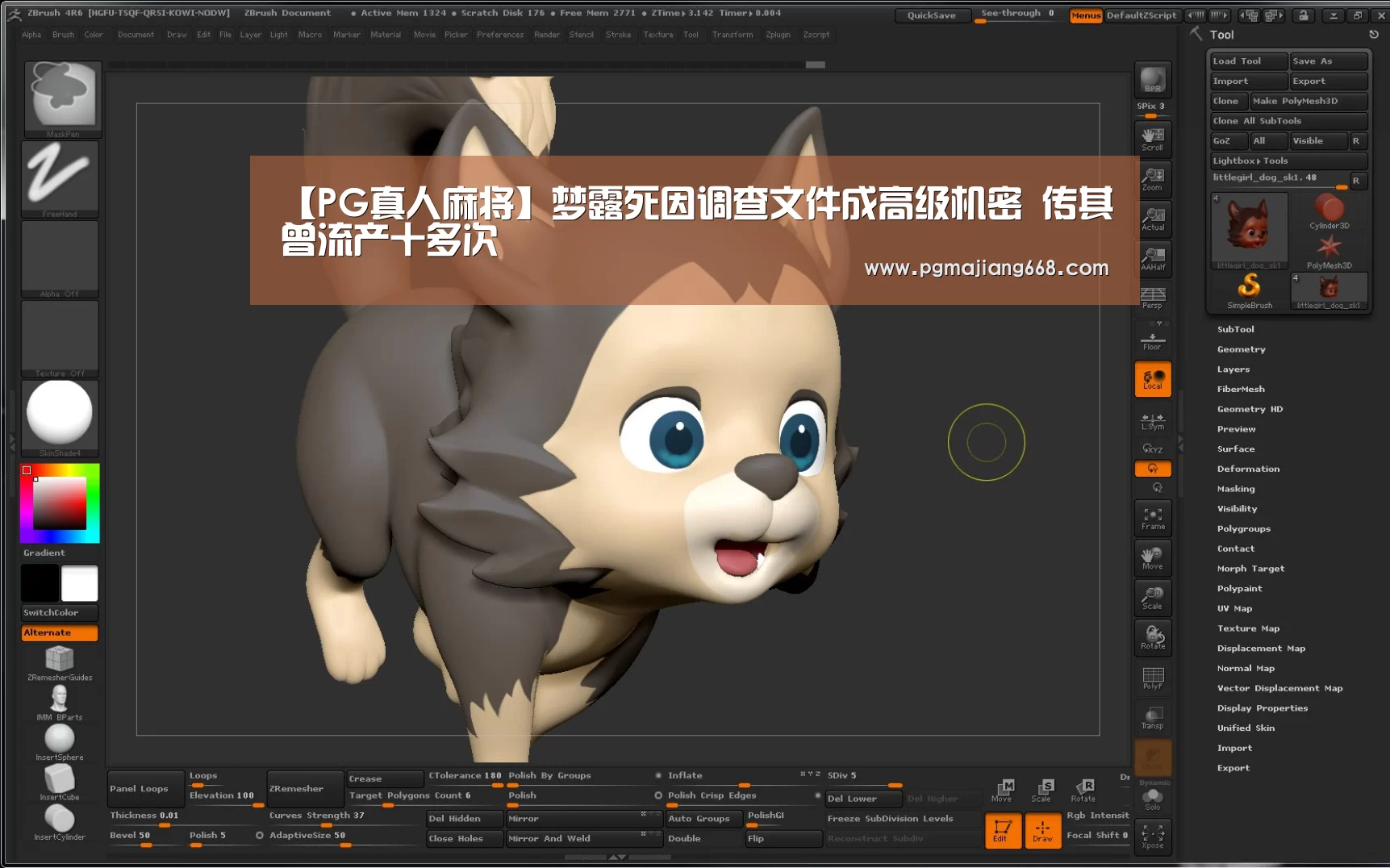The width and height of the screenshot is (1390, 868).
Task: Select the InsertCube brush
Action: 60,782
